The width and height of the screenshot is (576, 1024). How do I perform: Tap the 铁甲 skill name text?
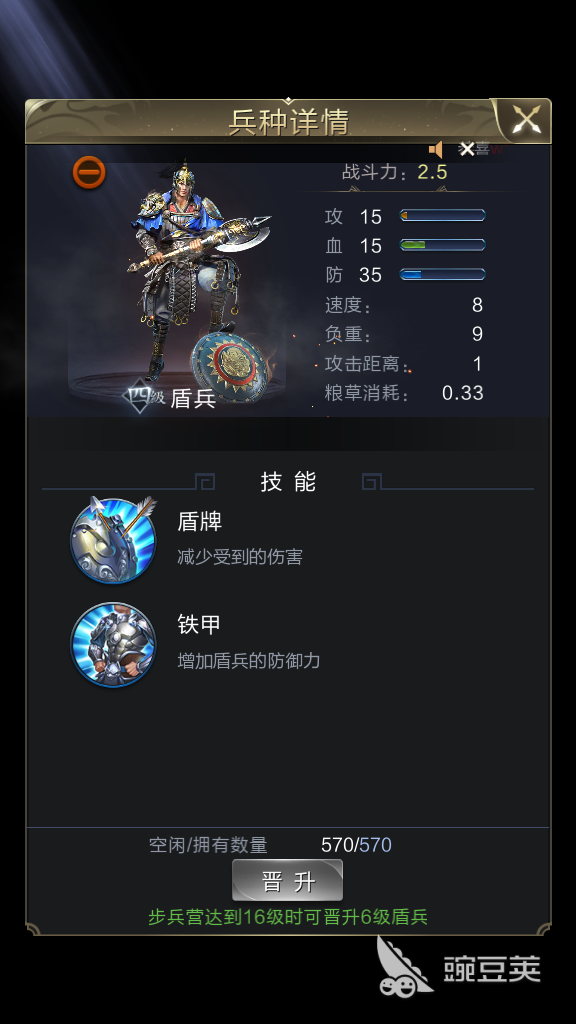[200, 625]
